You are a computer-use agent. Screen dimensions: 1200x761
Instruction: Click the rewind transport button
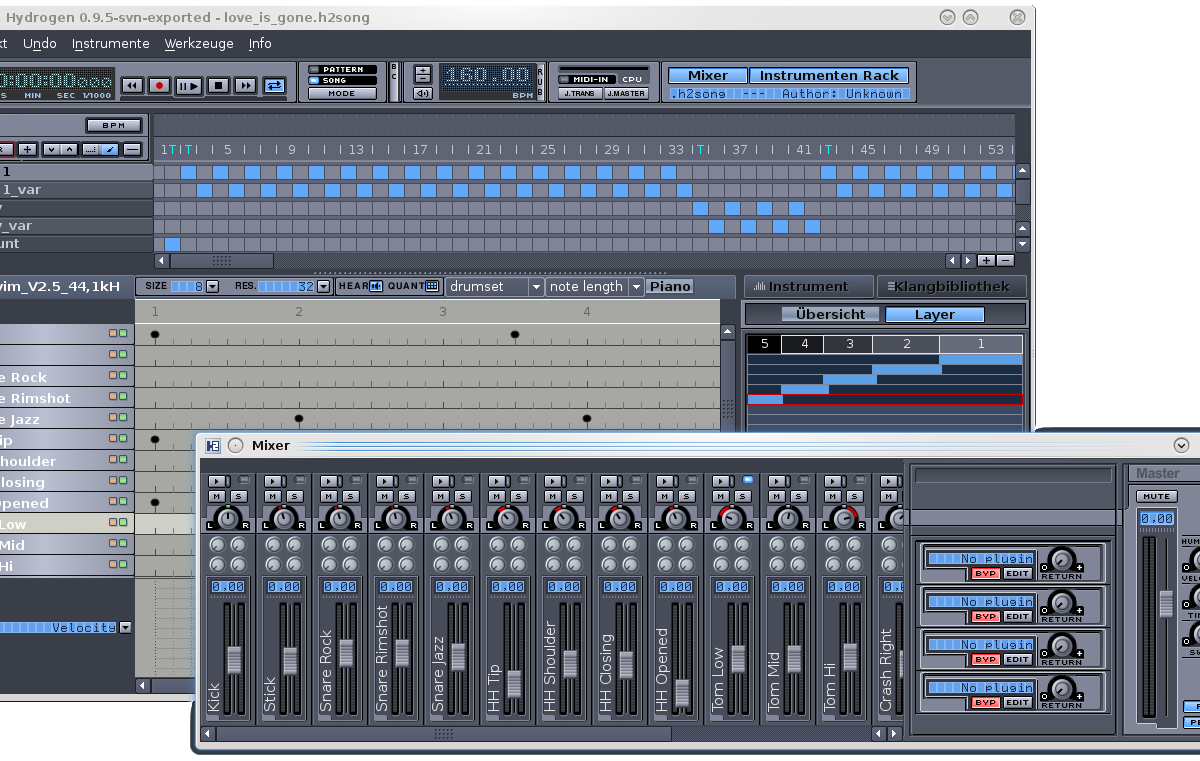(x=131, y=86)
